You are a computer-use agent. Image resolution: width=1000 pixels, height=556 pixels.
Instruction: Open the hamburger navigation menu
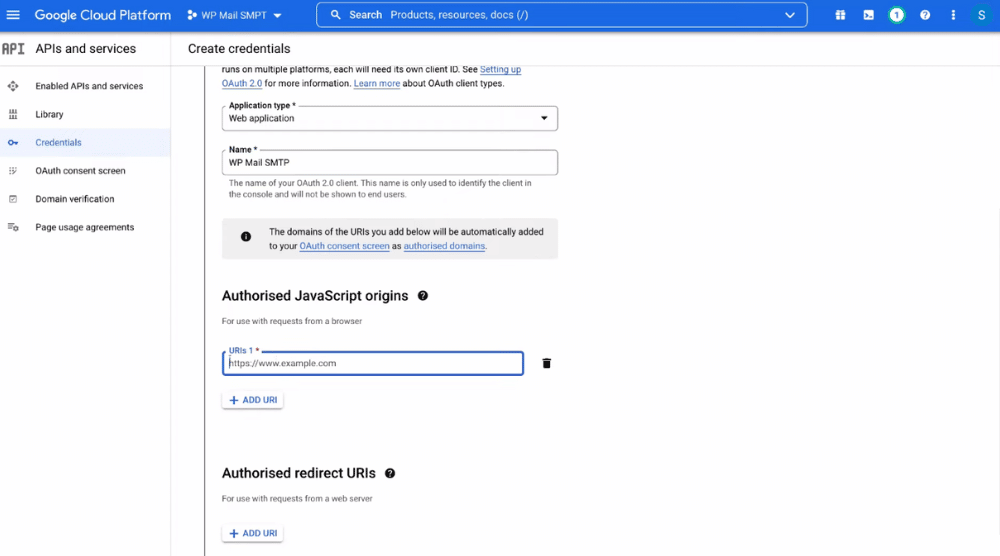pos(13,15)
